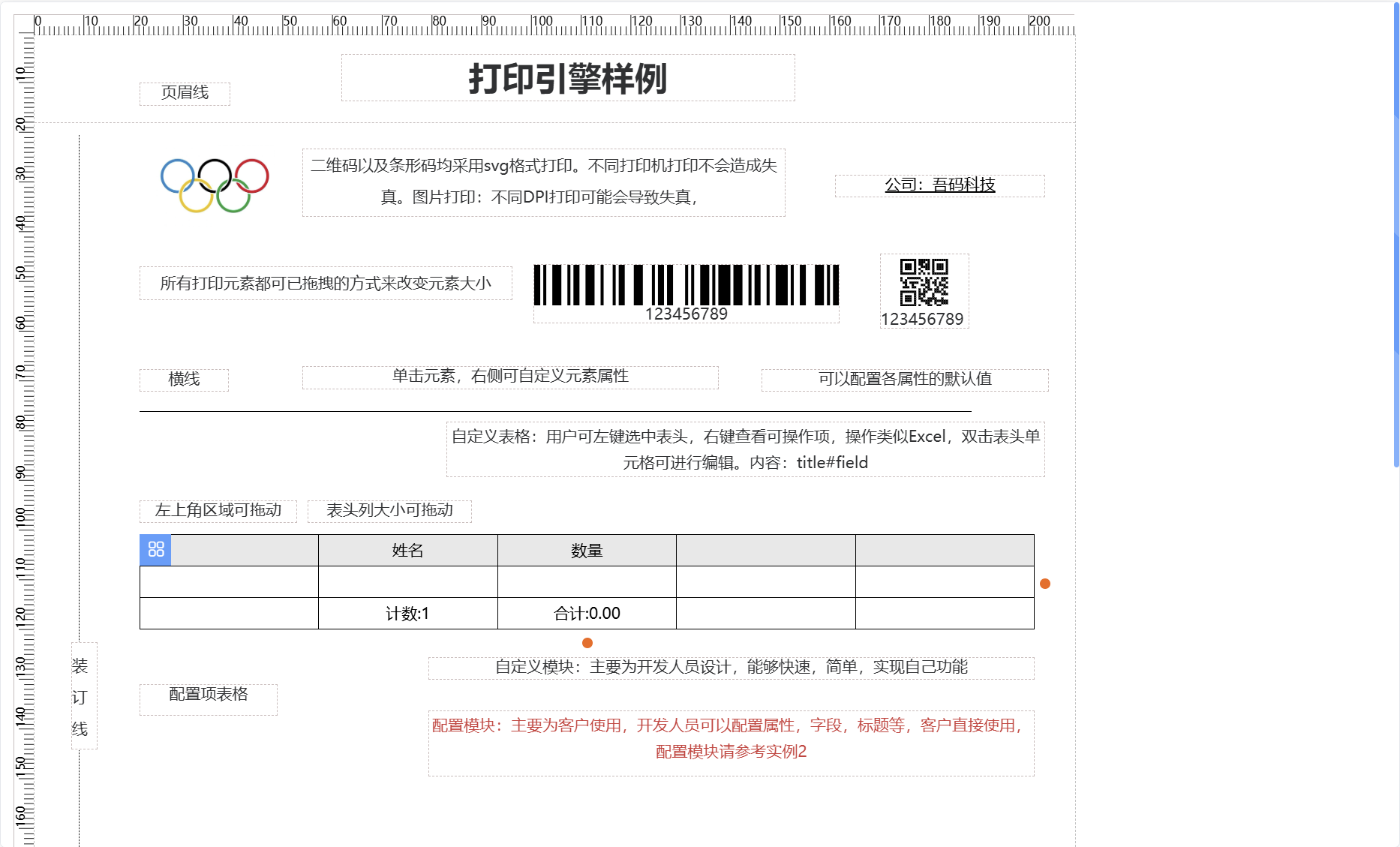This screenshot has height=847, width=1400.
Task: Select the QR code element
Action: coord(924,291)
